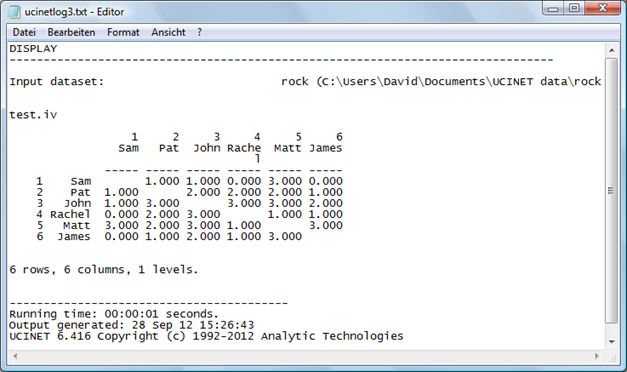Open the Bearbeiten menu
Viewport: 627px width, 372px height.
point(71,32)
